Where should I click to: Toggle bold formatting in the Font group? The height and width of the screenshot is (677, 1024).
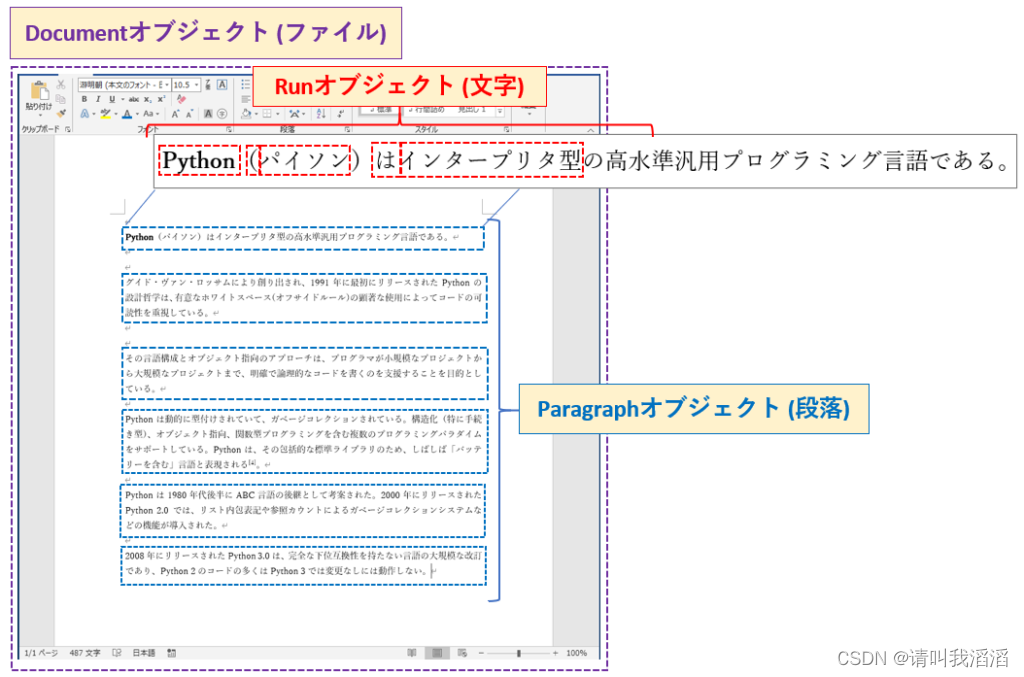(85, 99)
